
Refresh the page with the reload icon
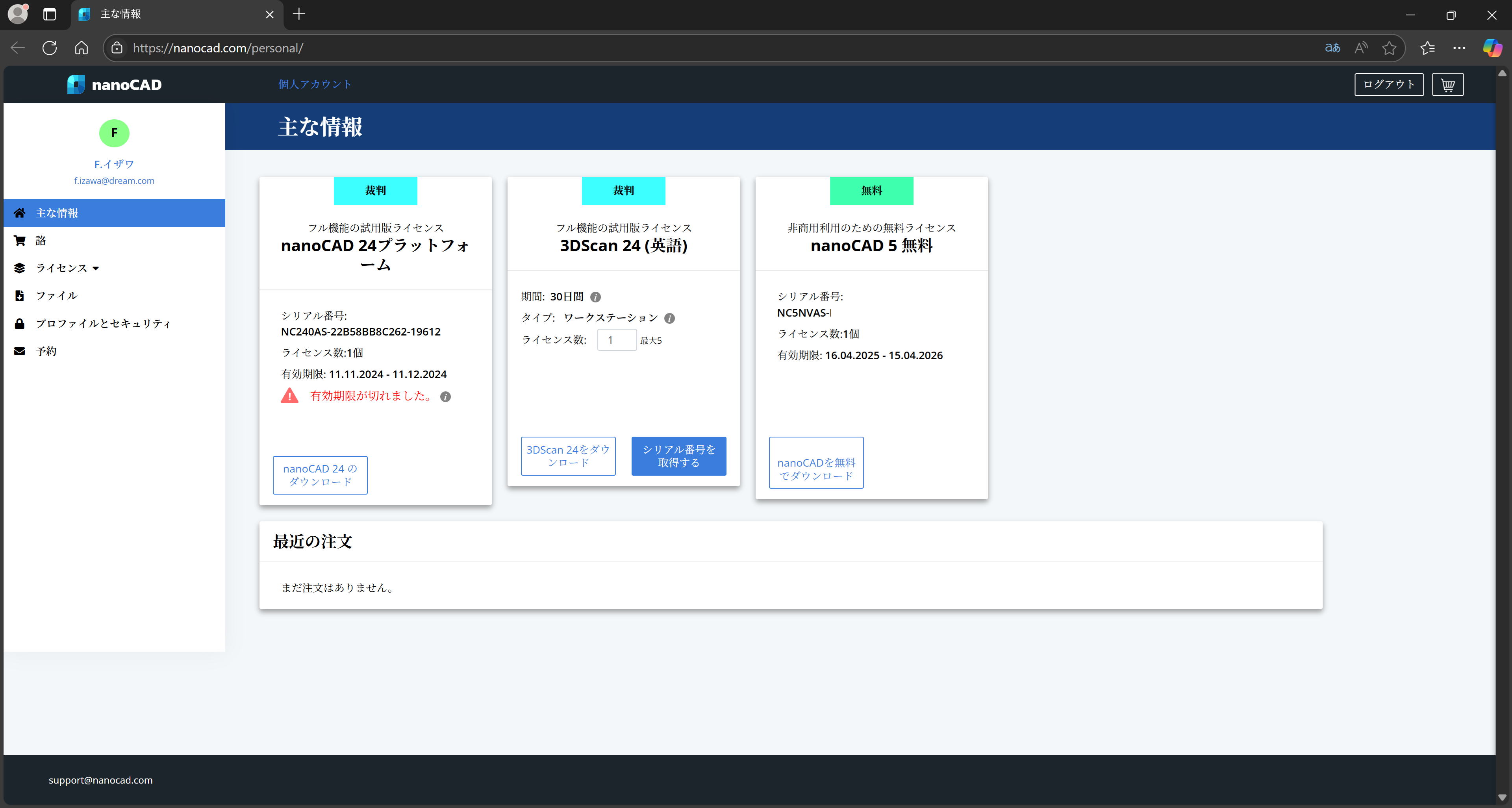[x=50, y=48]
